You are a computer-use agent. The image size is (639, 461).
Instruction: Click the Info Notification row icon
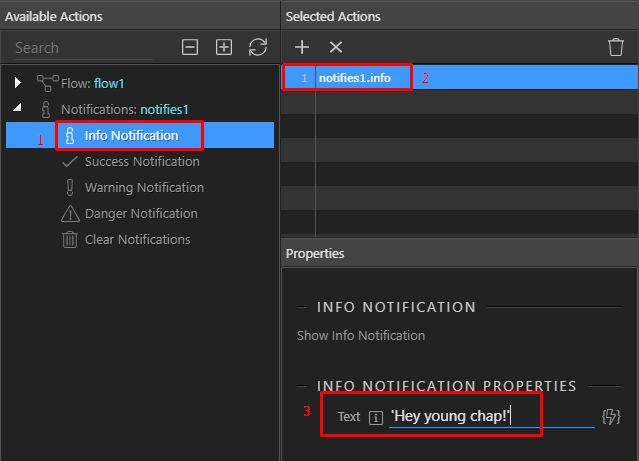[70, 135]
